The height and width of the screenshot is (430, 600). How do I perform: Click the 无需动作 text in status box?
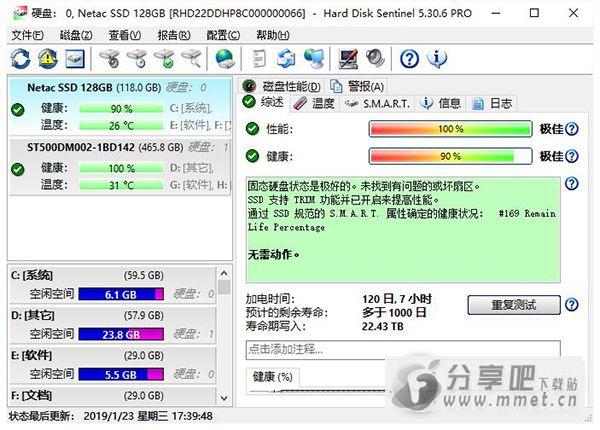[x=273, y=254]
